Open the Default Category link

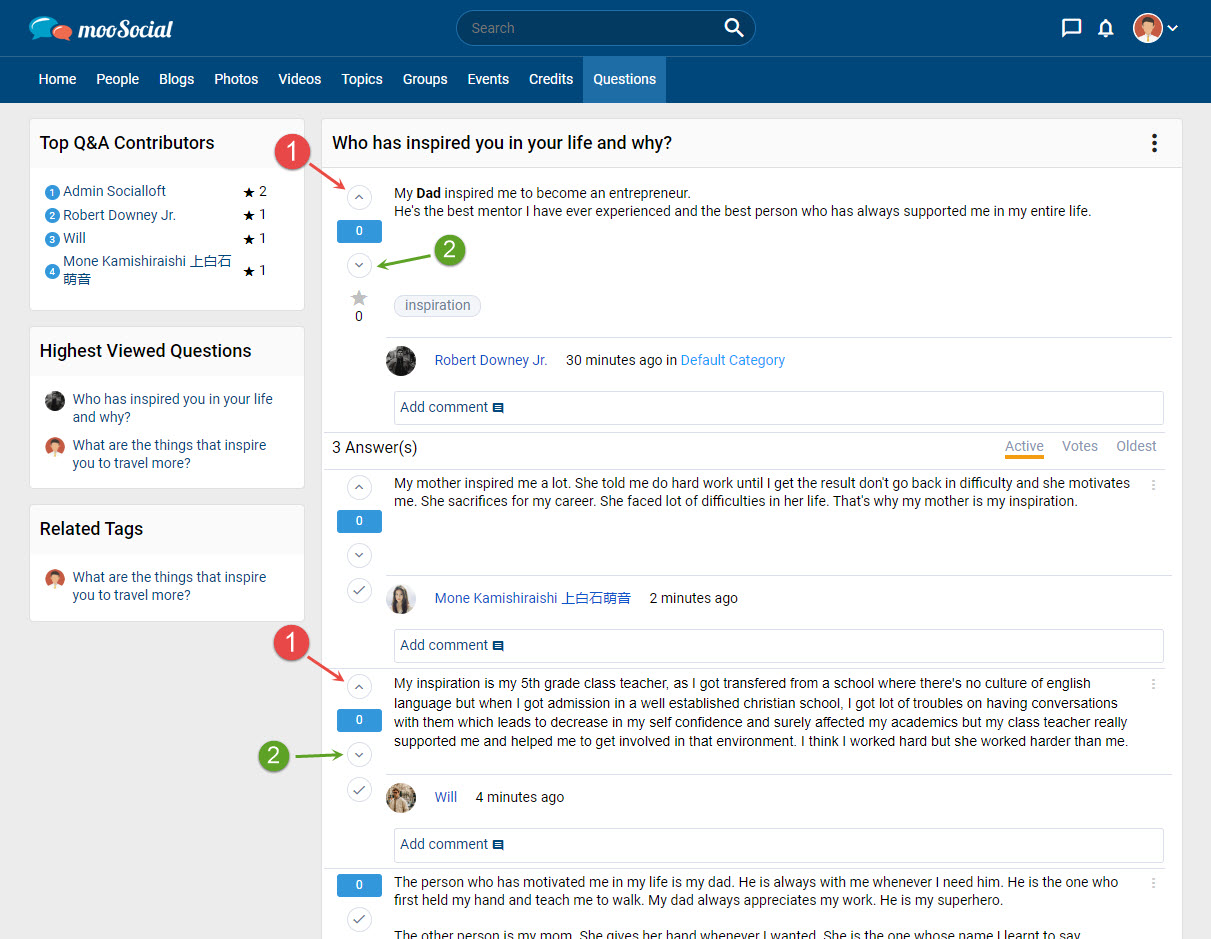tap(733, 361)
